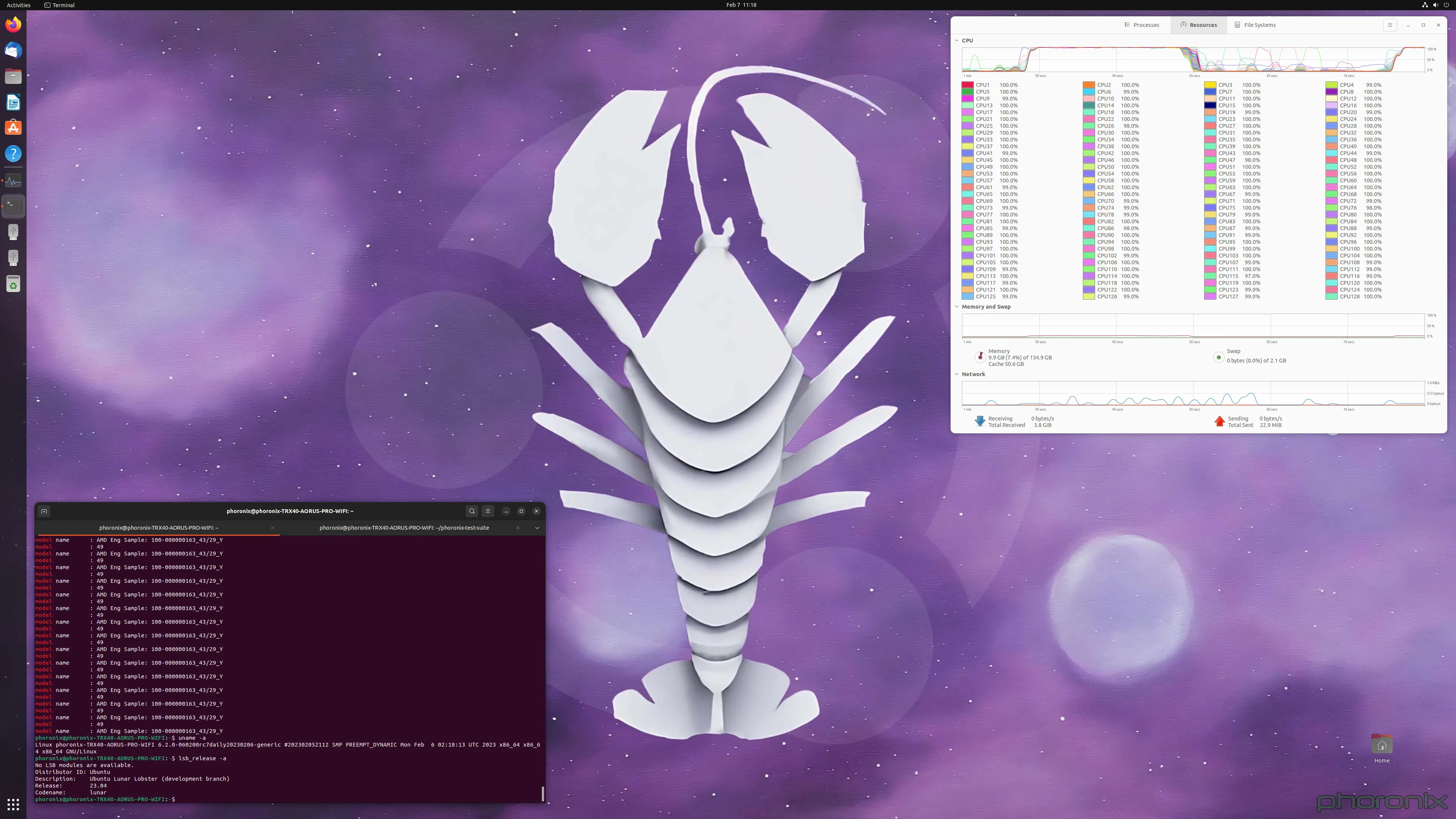Select the Resources tab
This screenshot has height=819, width=1456.
point(1198,25)
